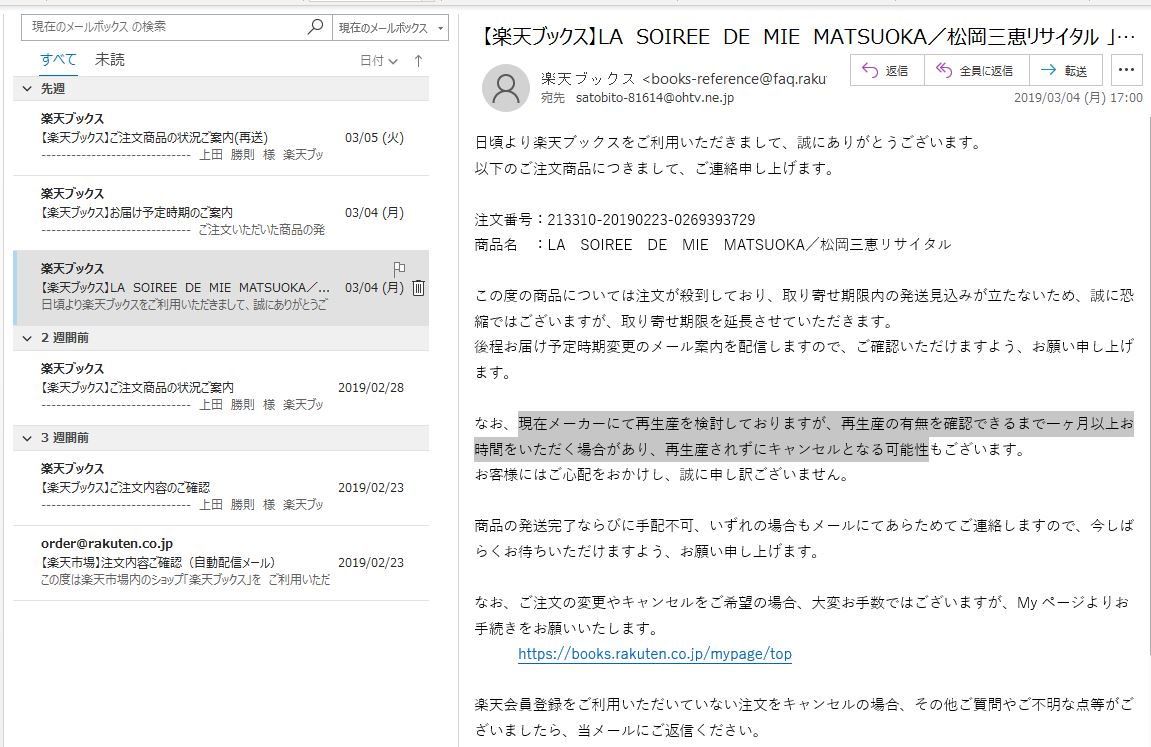Reverse sort order with the up arrow
The height and width of the screenshot is (747, 1151).
(x=418, y=61)
